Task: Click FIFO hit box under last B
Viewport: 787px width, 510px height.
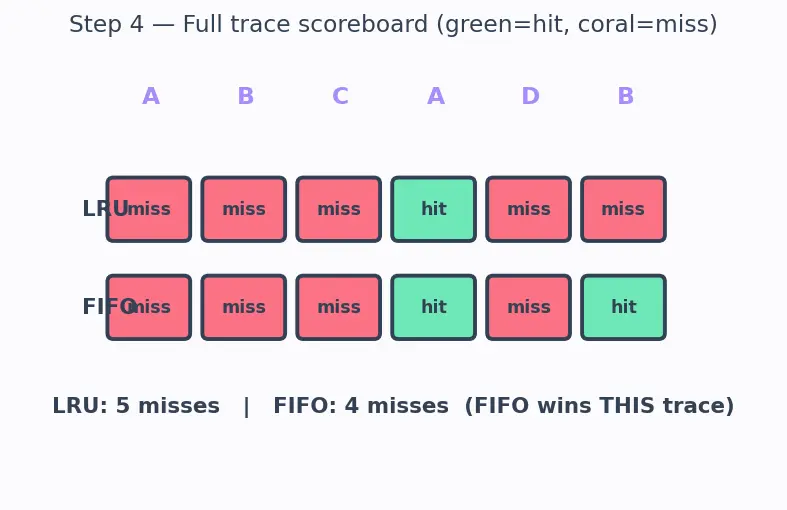Action: (x=623, y=307)
